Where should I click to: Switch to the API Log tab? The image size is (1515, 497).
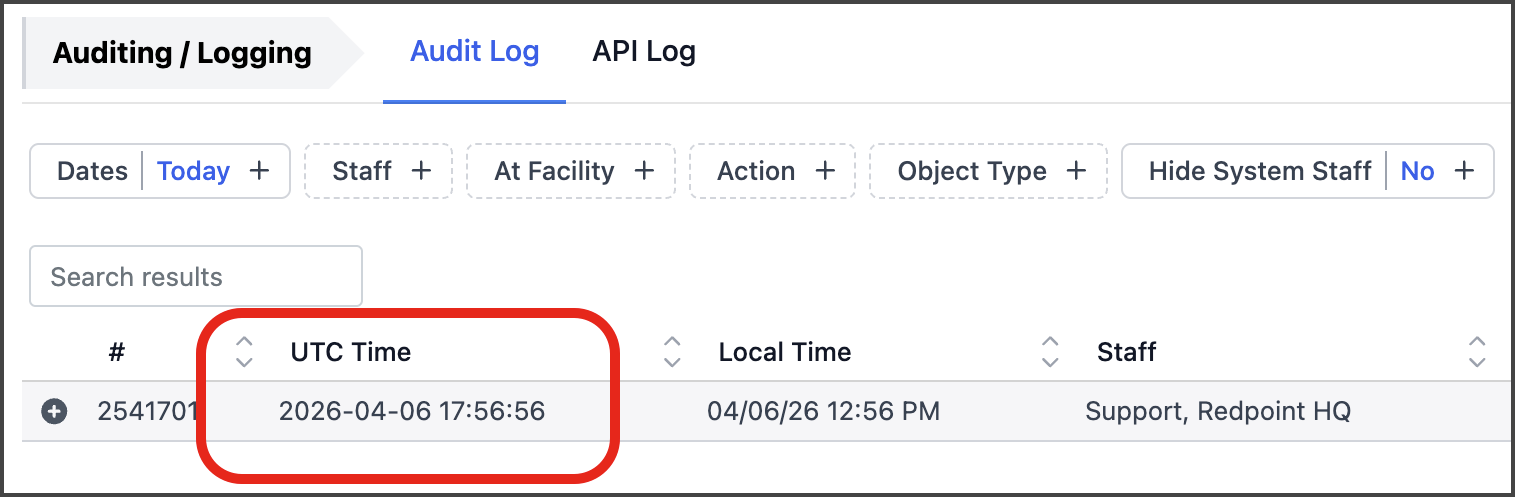point(644,52)
